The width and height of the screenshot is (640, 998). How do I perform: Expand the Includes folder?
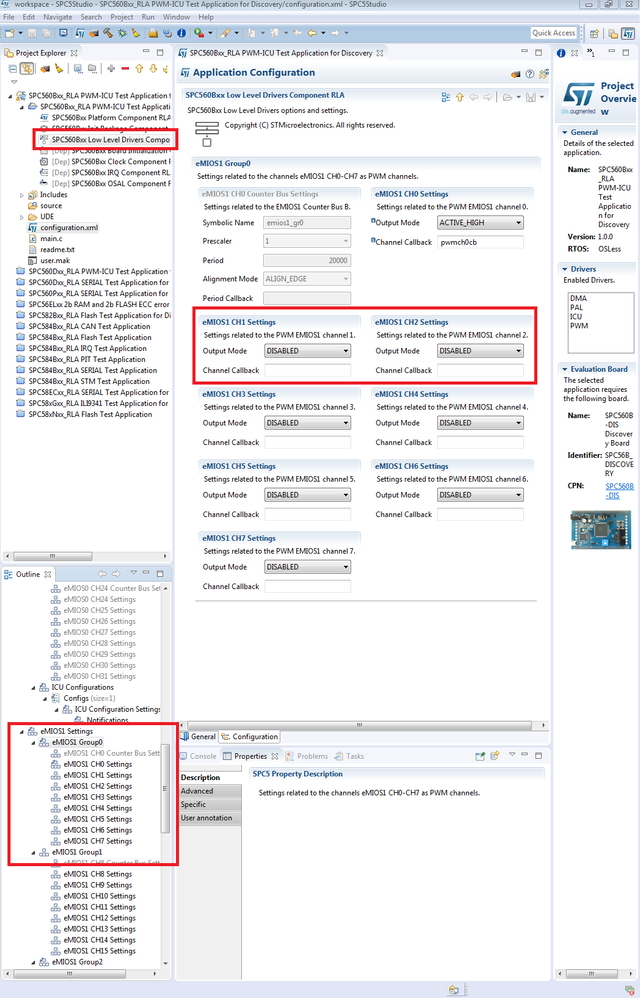[22, 195]
